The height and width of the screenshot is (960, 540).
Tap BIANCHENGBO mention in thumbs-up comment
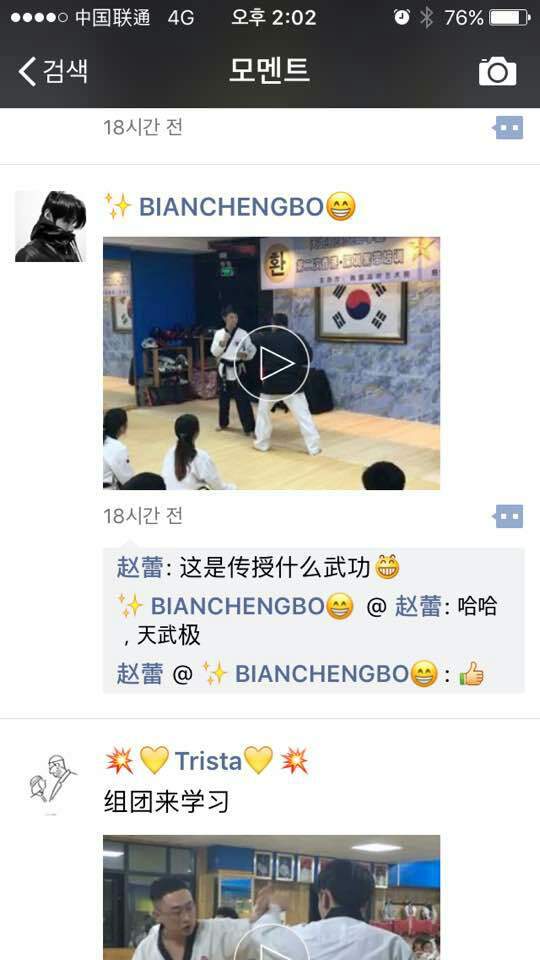(320, 674)
